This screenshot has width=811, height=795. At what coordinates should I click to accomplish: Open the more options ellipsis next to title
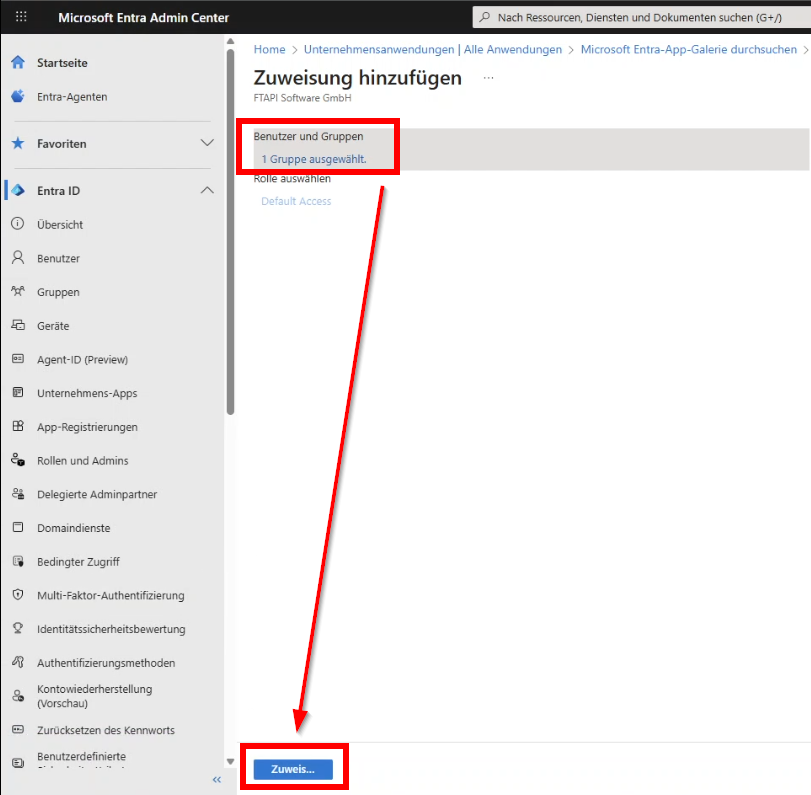coord(488,78)
